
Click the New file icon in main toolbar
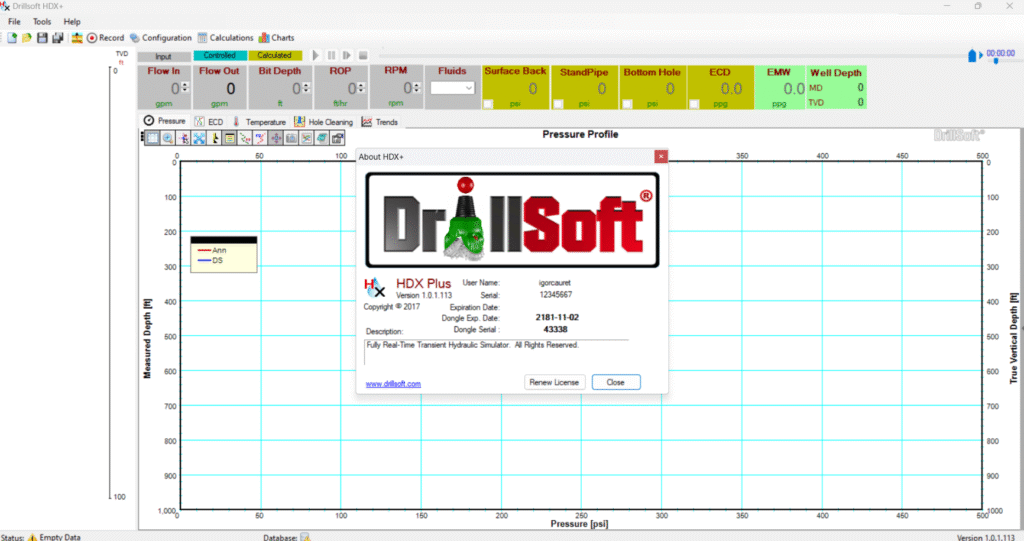click(x=12, y=38)
